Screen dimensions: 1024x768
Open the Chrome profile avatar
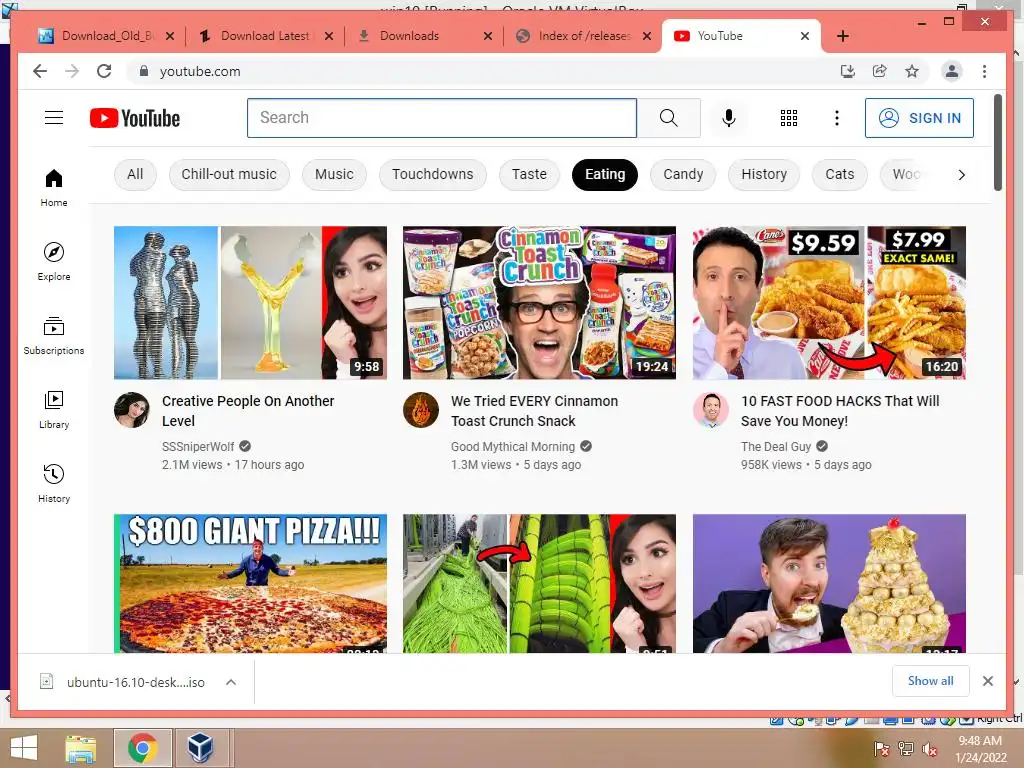(x=952, y=71)
